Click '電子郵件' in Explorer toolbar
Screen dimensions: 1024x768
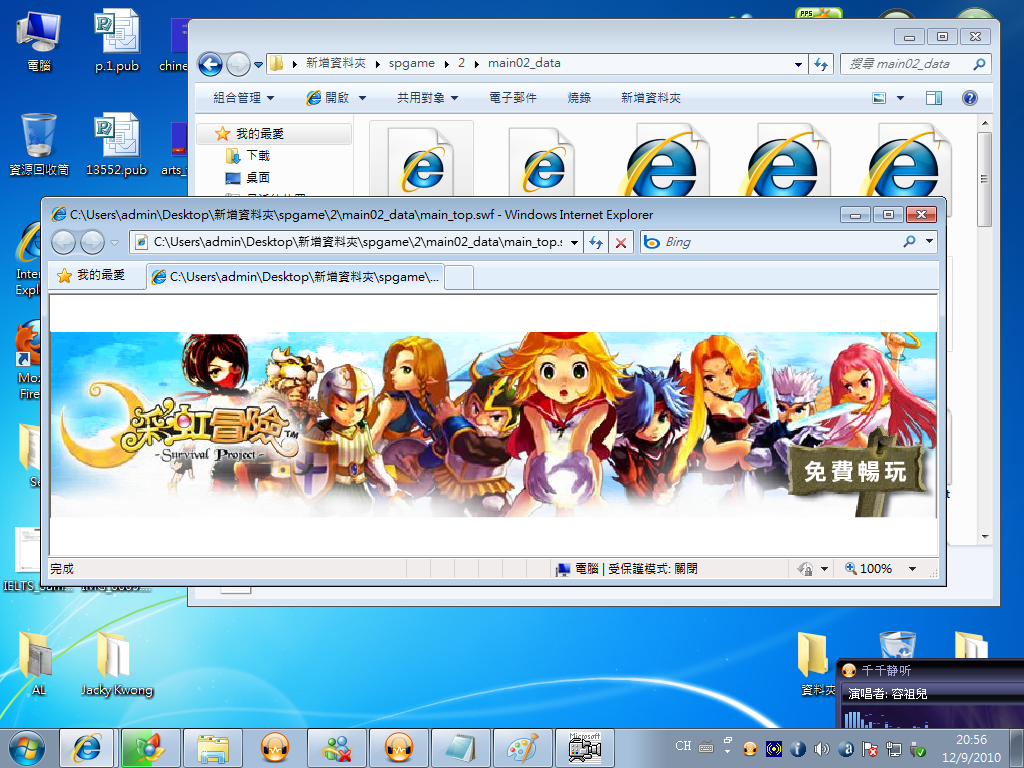513,98
